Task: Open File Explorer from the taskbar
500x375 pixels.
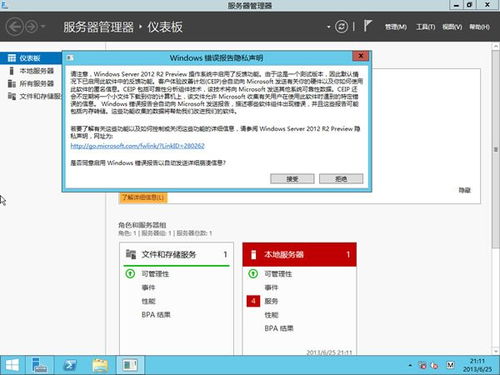Action: click(x=100, y=366)
